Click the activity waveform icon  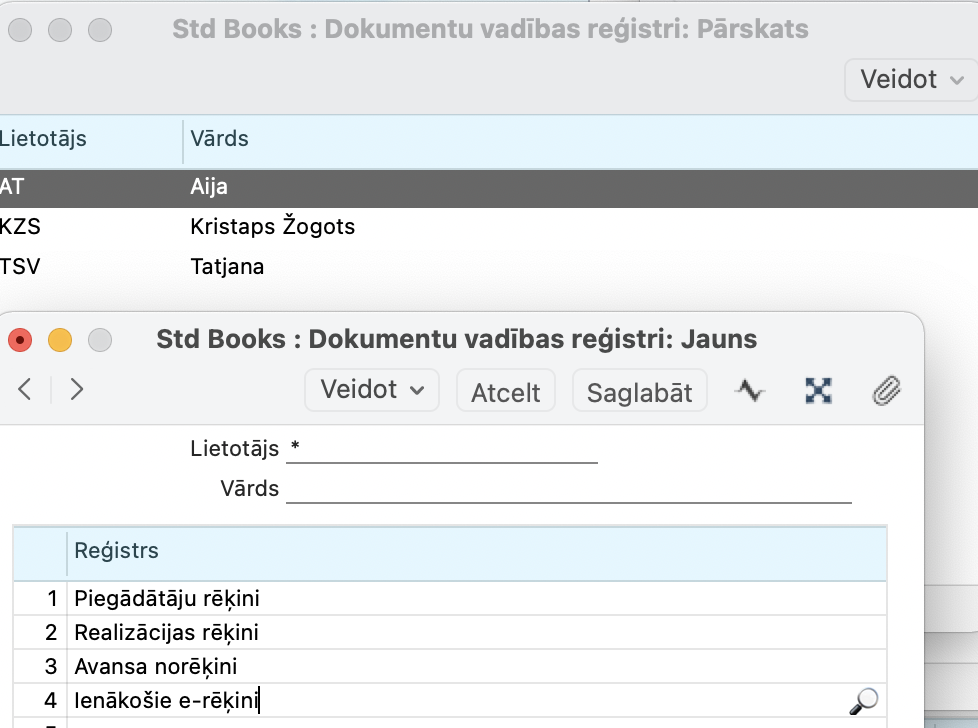pos(749,391)
